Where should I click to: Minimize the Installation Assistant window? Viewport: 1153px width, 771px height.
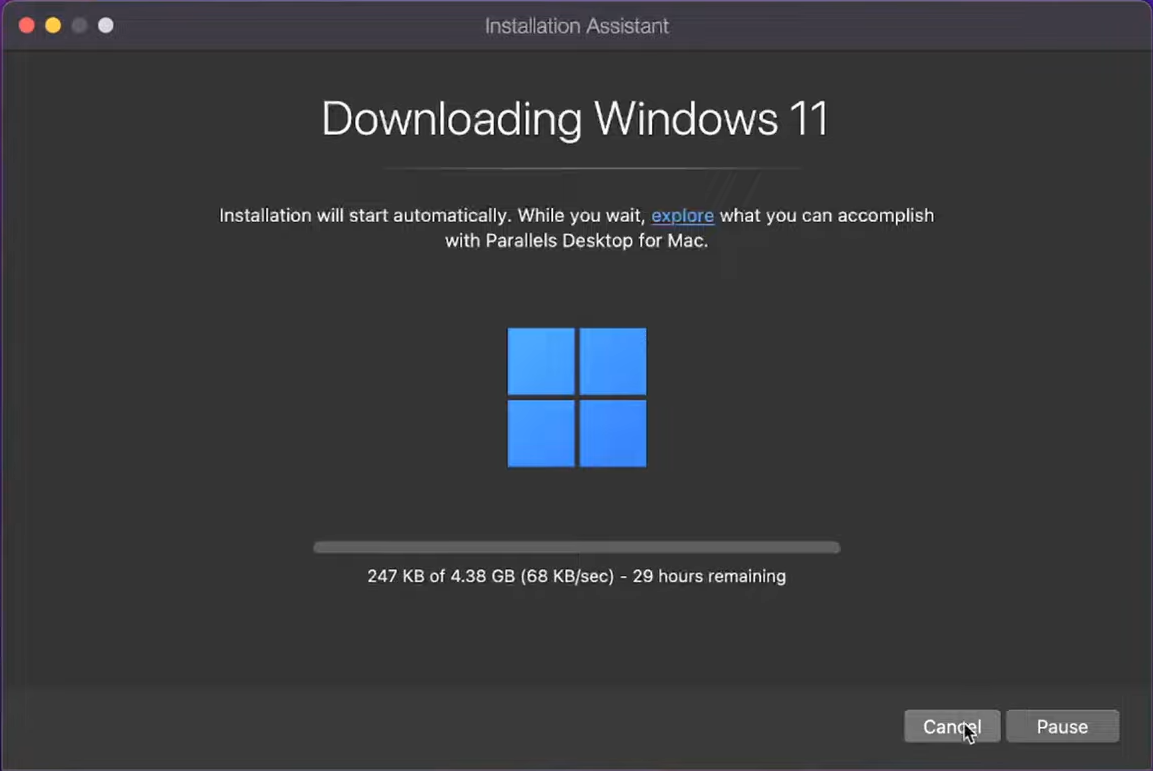(54, 26)
